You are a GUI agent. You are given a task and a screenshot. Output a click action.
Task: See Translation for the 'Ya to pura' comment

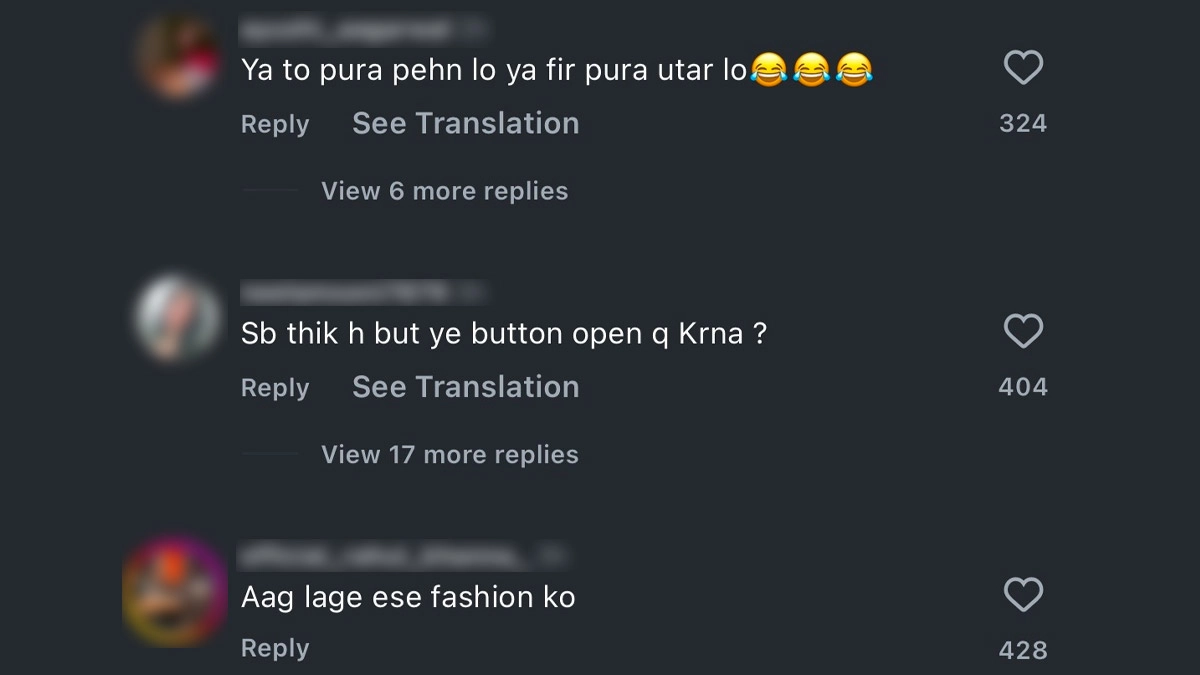tap(465, 124)
